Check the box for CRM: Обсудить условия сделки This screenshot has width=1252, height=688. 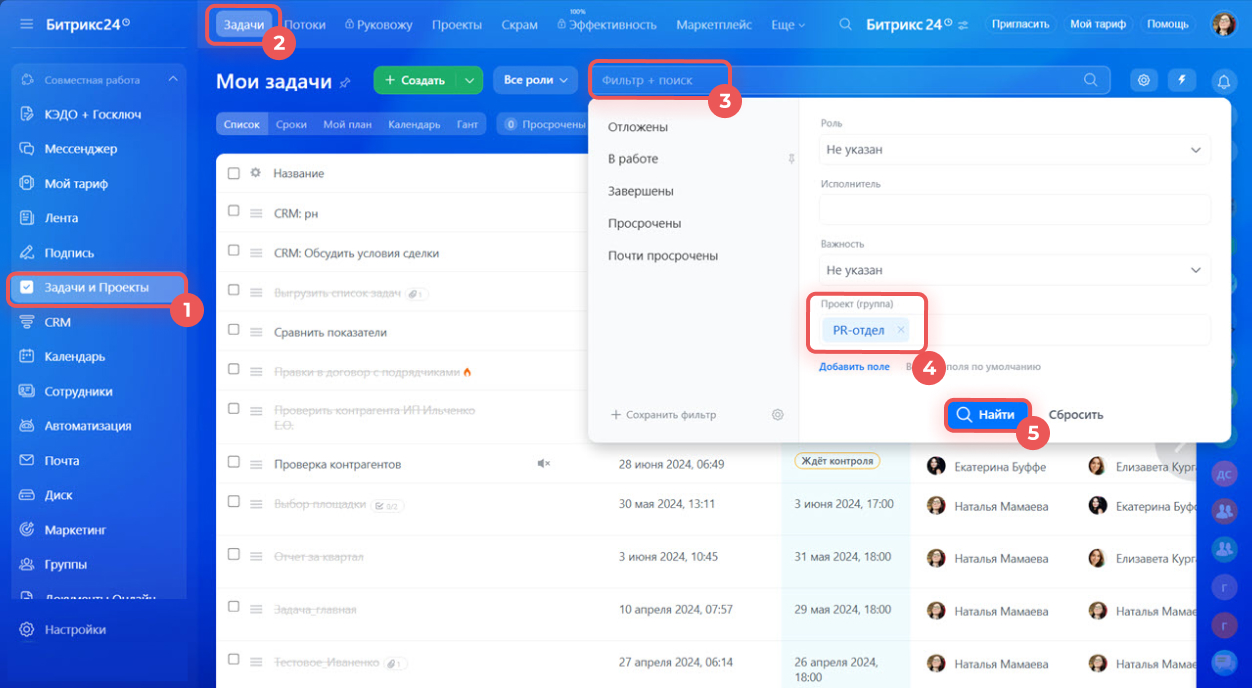pyautogui.click(x=234, y=252)
